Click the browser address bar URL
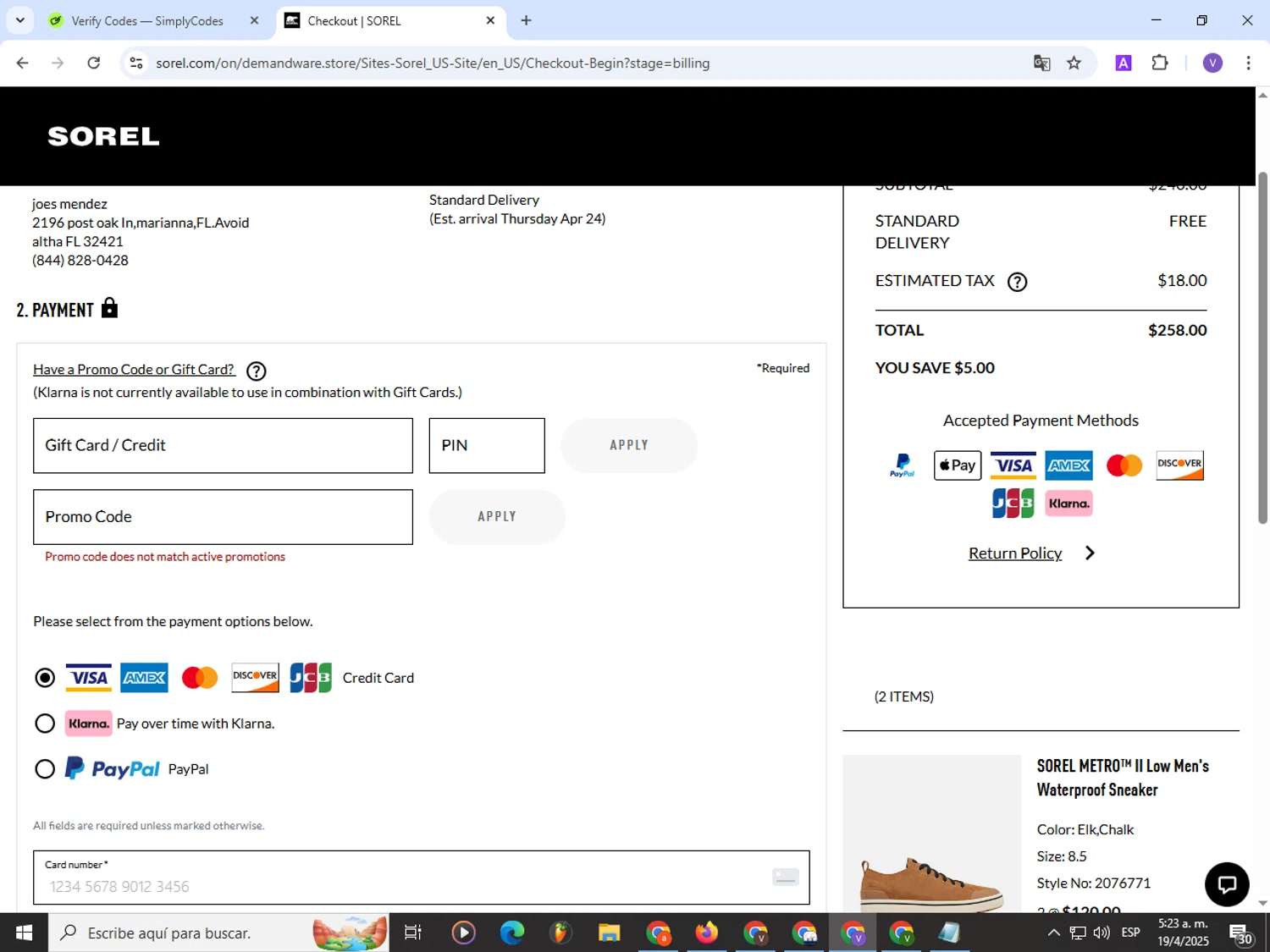Viewport: 1270px width, 952px height. coord(433,63)
